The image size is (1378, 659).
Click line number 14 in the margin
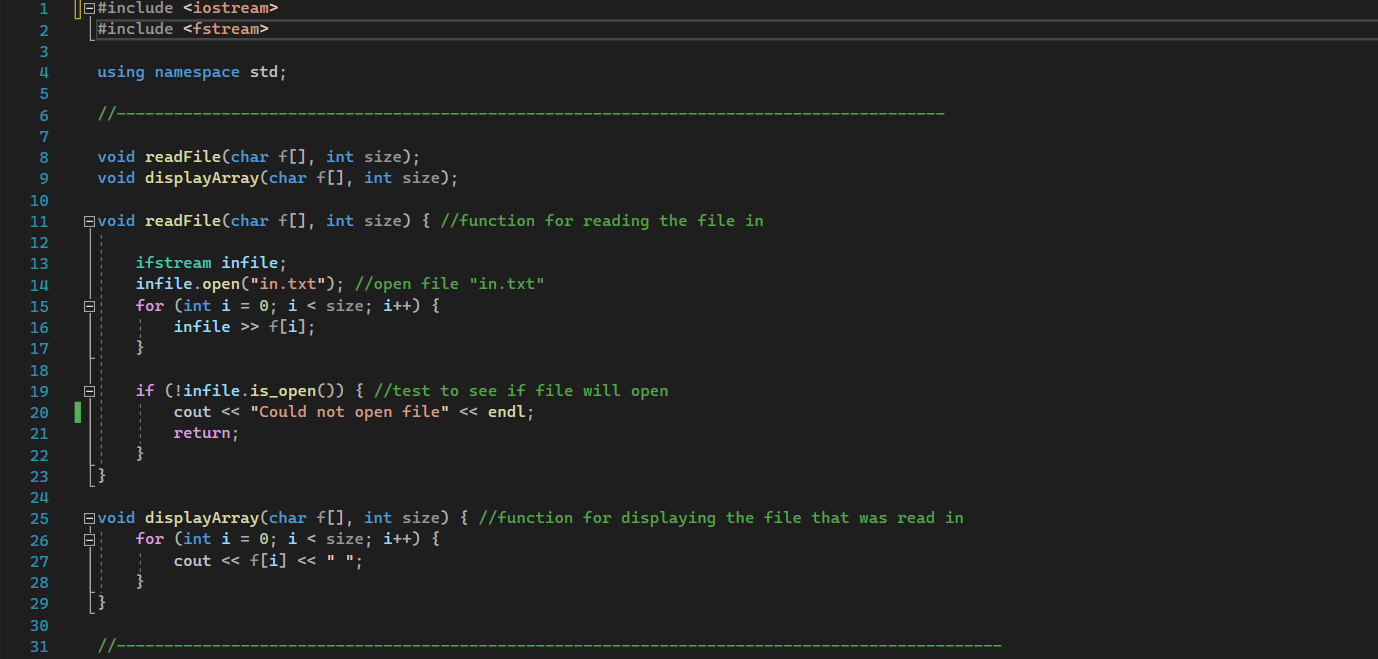click(x=39, y=283)
